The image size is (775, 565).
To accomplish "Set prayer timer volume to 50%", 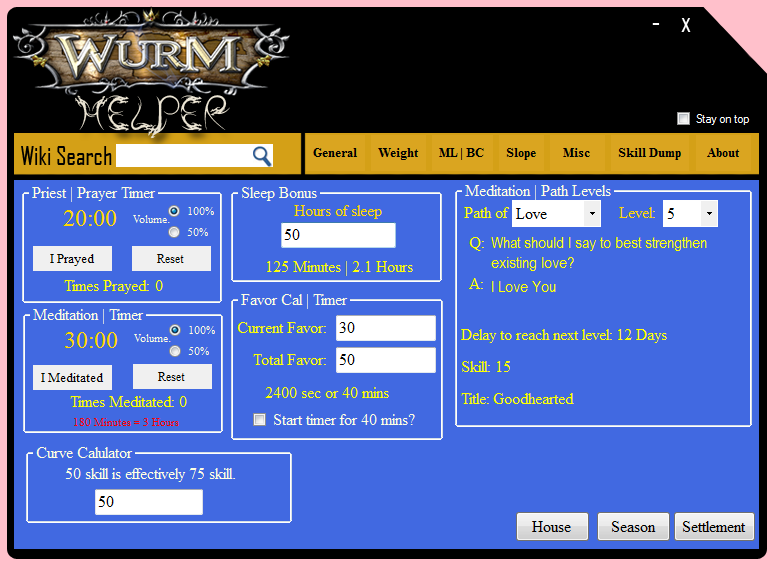I will (174, 232).
